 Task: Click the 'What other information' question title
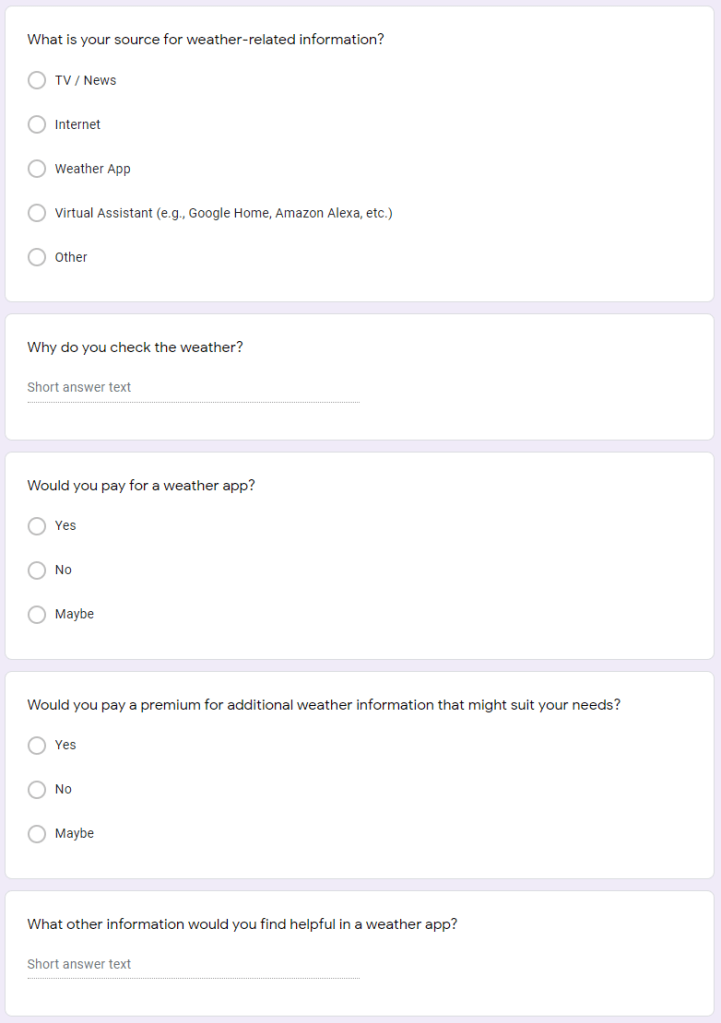coord(242,925)
